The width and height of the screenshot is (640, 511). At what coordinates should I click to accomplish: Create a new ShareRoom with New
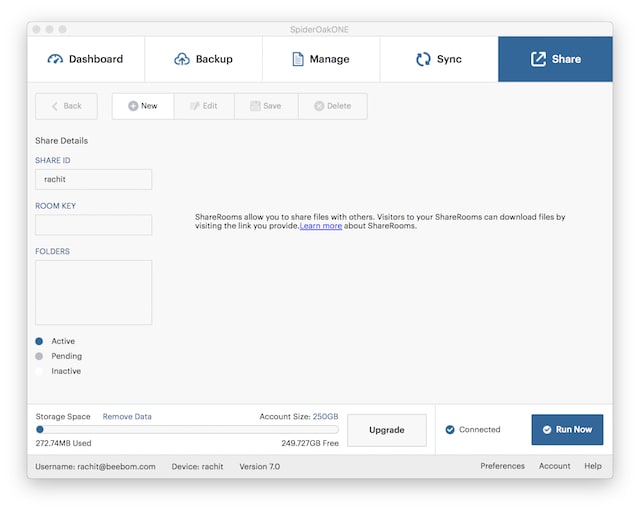pos(143,106)
